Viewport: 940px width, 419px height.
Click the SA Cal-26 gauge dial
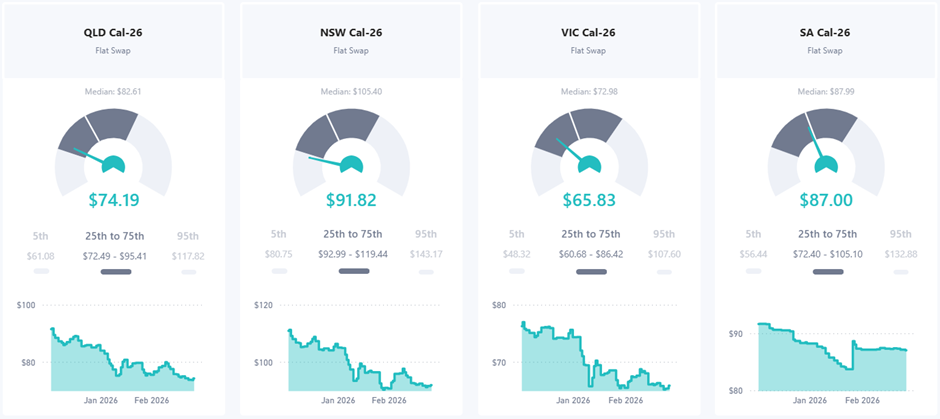point(827,150)
